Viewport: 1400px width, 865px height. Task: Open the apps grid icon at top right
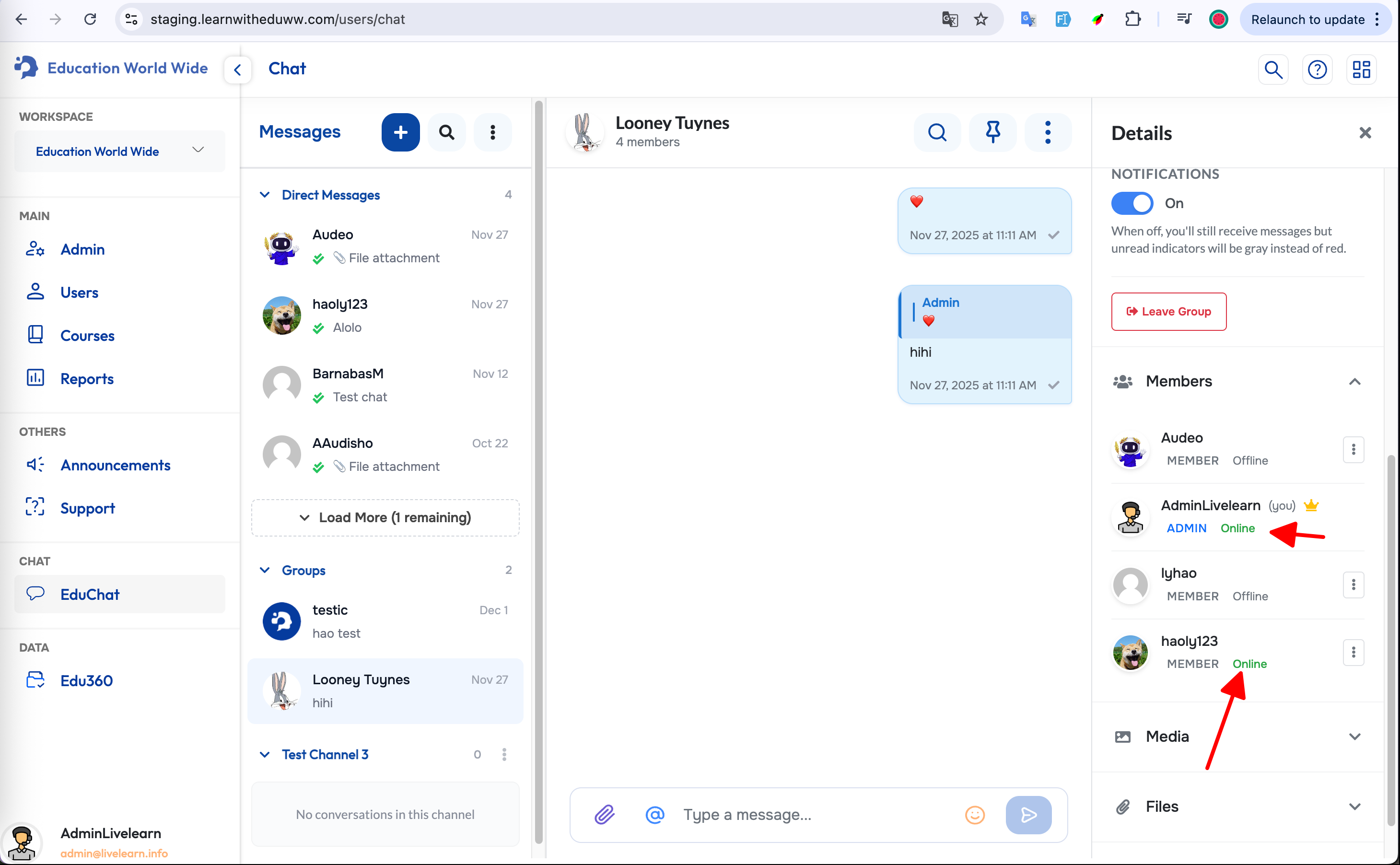[x=1361, y=69]
